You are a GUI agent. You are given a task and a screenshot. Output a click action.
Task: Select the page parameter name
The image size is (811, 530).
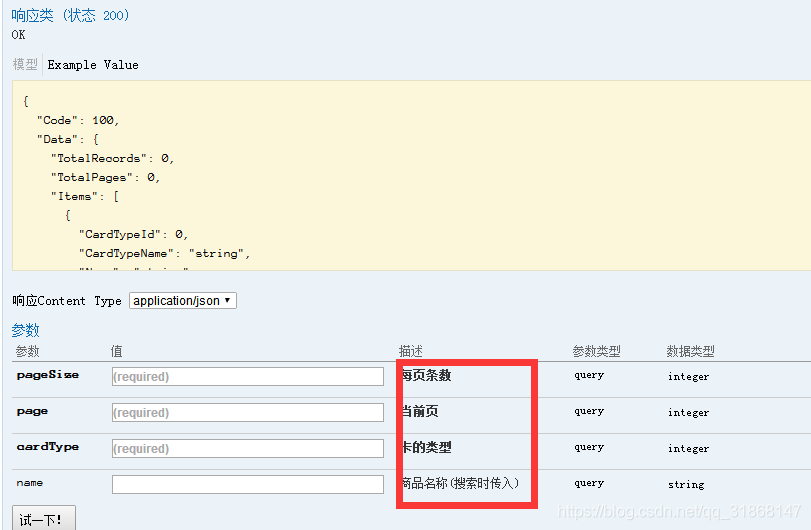[32, 411]
